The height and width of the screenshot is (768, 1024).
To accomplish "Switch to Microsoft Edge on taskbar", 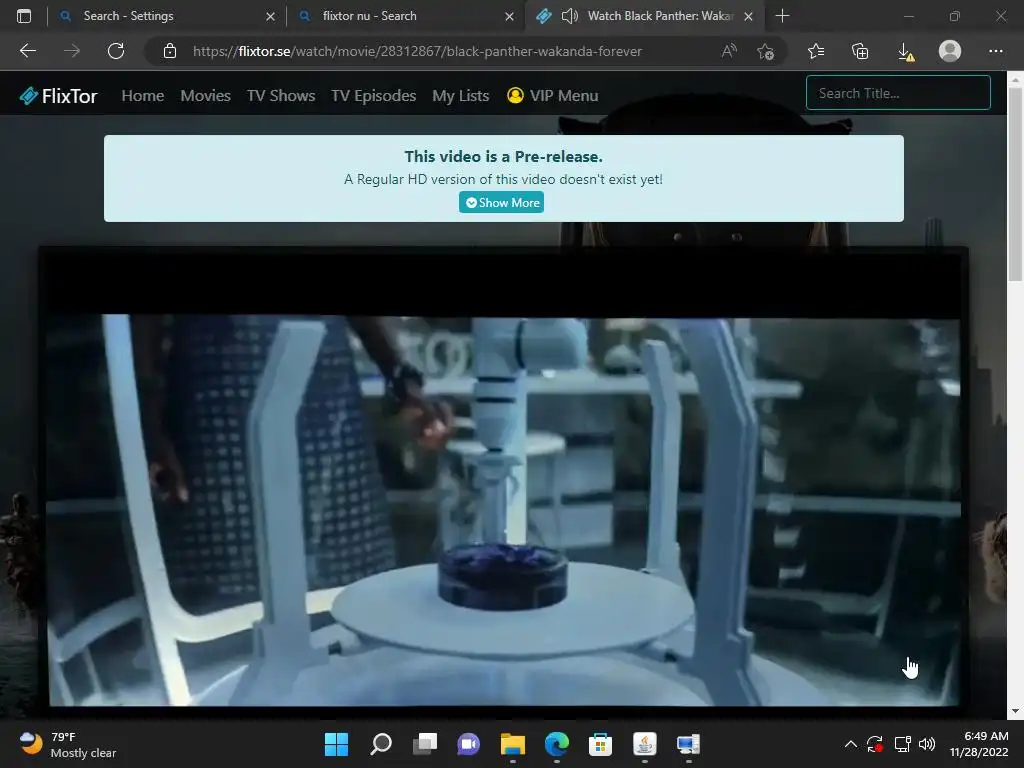I will (556, 744).
